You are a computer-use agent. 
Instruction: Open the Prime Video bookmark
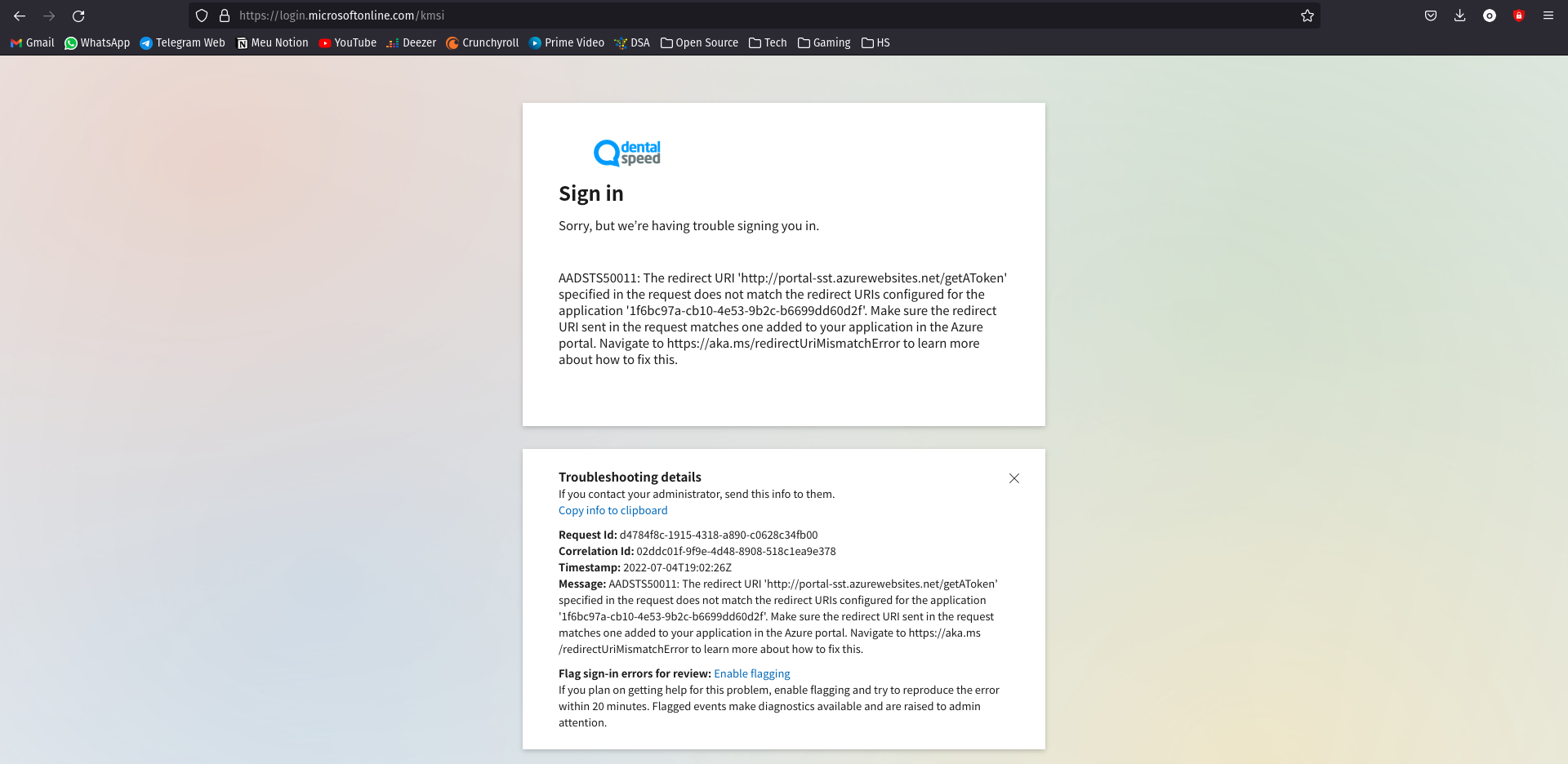pyautogui.click(x=567, y=42)
